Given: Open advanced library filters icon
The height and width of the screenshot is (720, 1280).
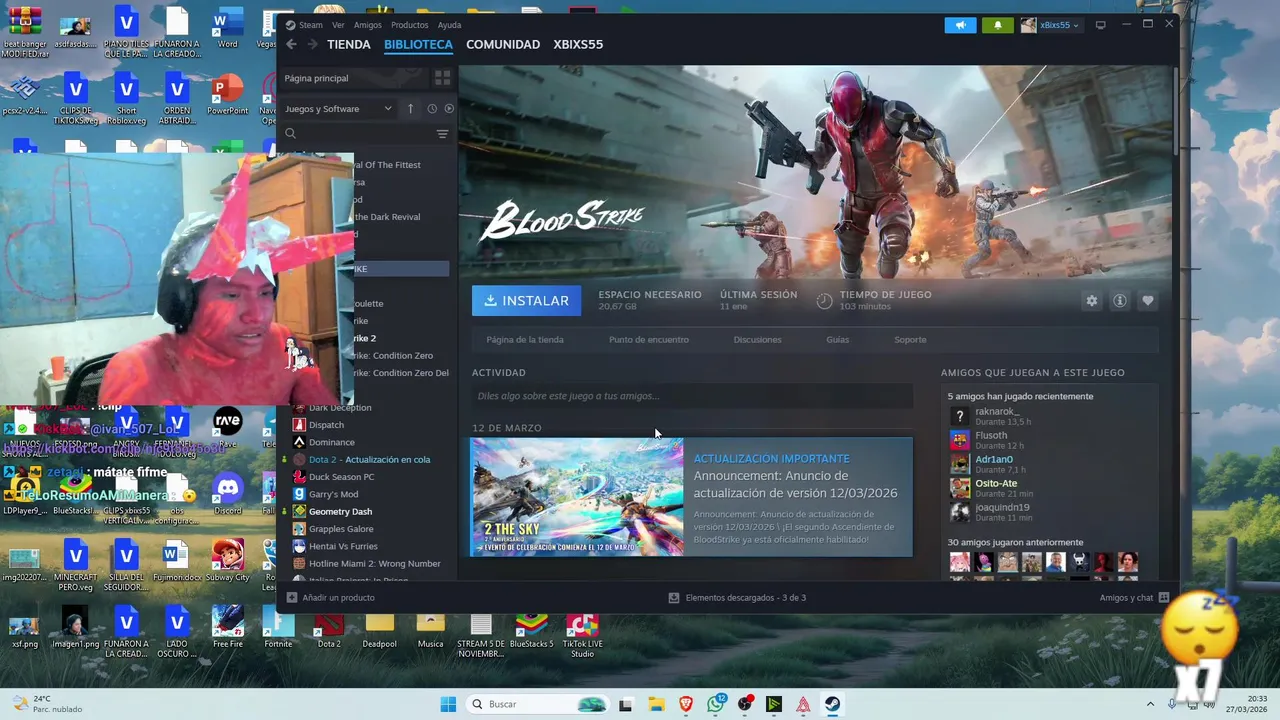Looking at the screenshot, I should [x=442, y=134].
